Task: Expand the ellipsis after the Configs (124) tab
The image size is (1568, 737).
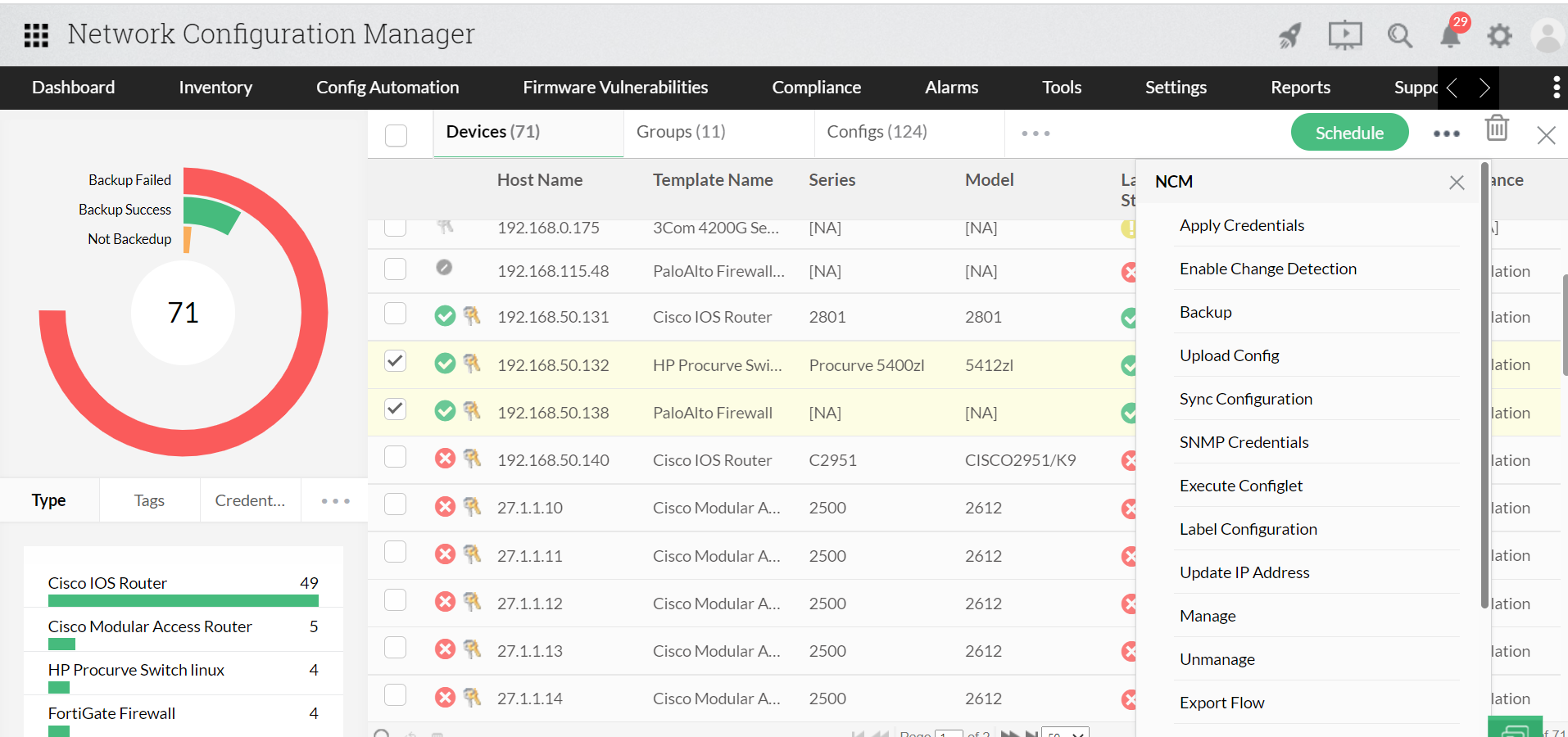Action: [1036, 133]
